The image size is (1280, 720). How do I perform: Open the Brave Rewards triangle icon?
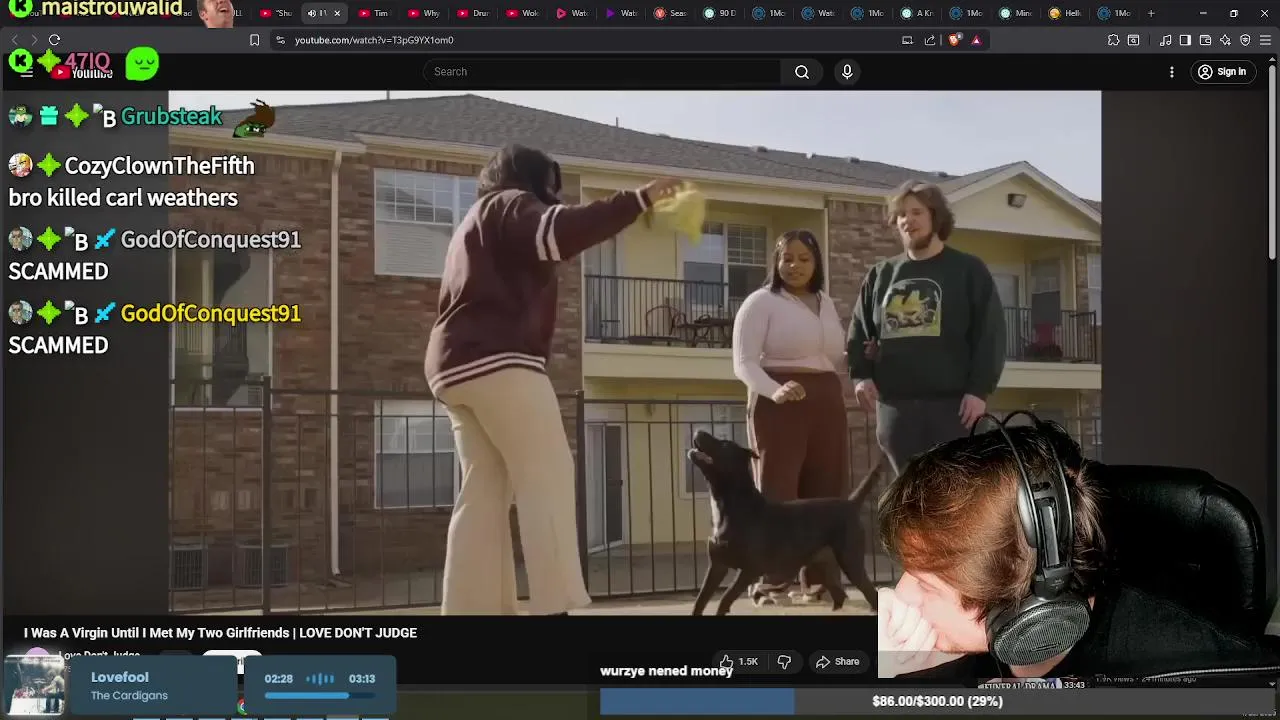point(976,40)
